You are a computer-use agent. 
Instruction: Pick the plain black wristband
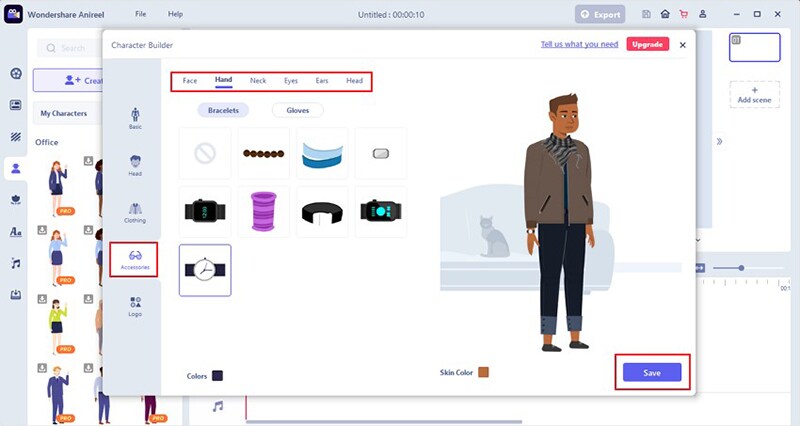pos(322,211)
